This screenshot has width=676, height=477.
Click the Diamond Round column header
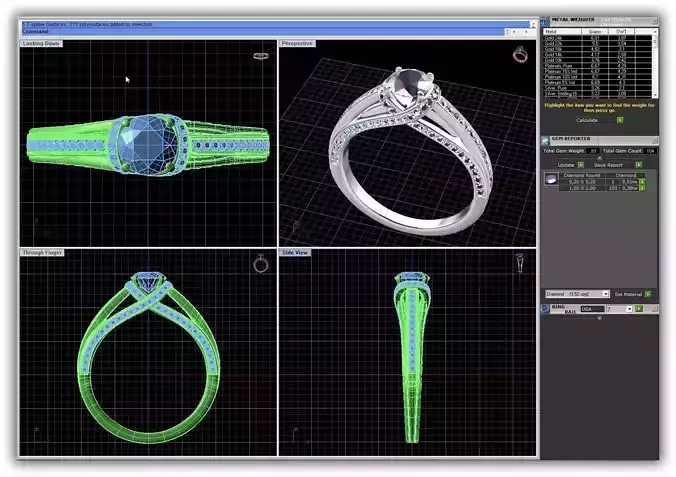click(582, 176)
